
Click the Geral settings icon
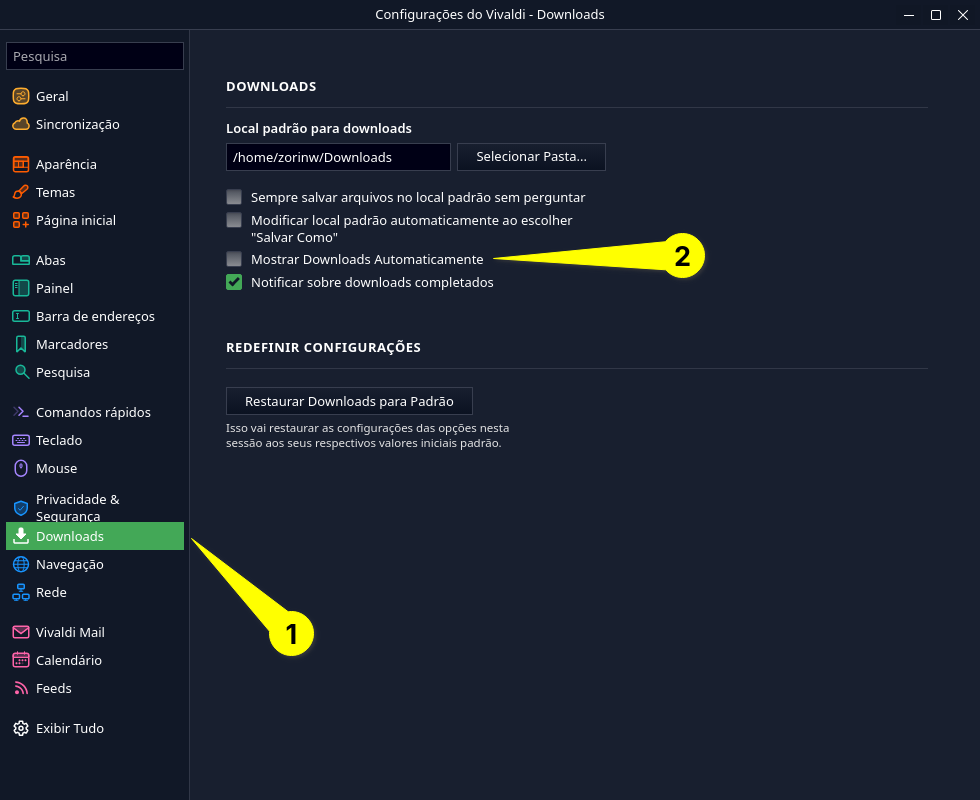[x=20, y=97]
